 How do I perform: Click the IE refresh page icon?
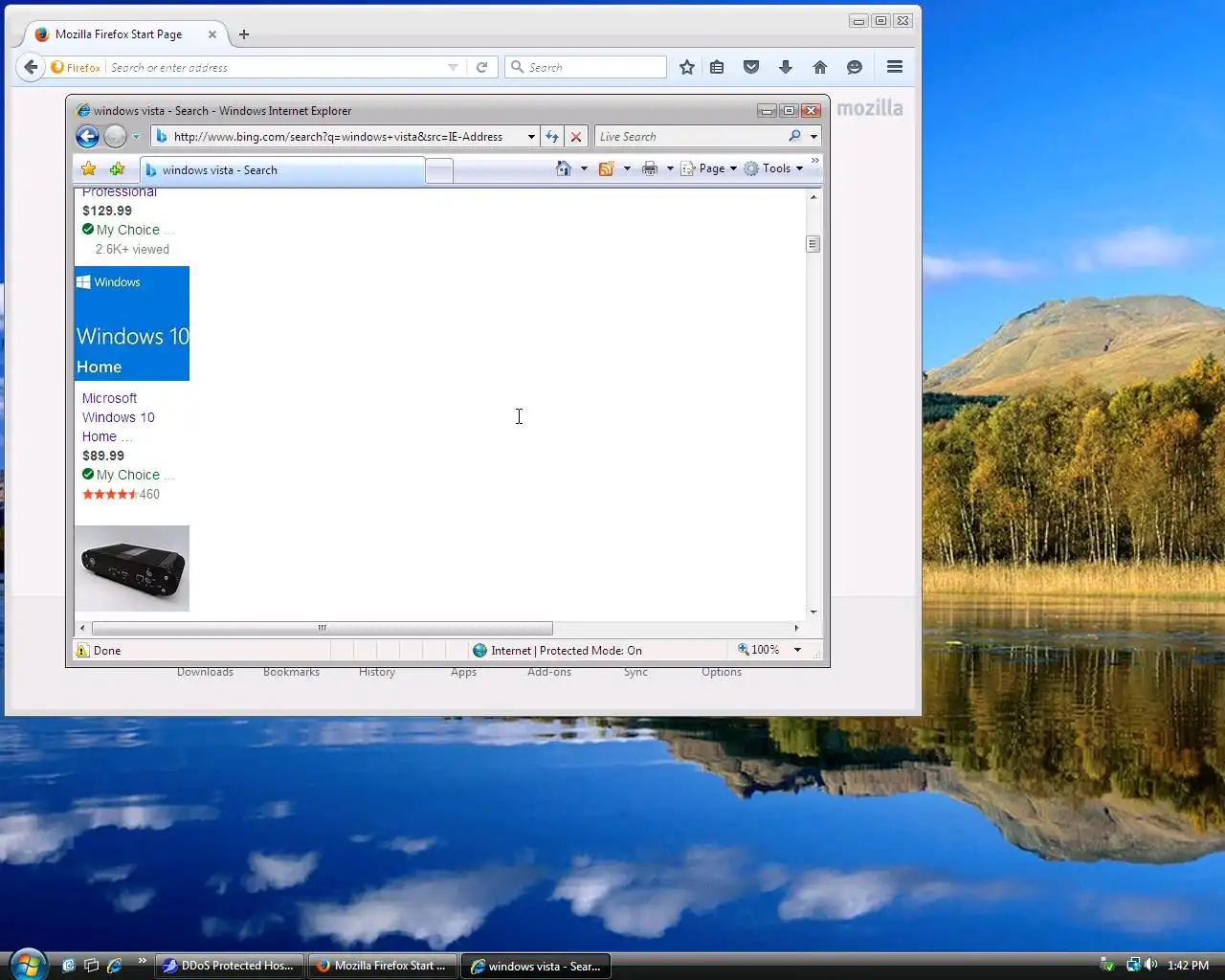pos(552,137)
